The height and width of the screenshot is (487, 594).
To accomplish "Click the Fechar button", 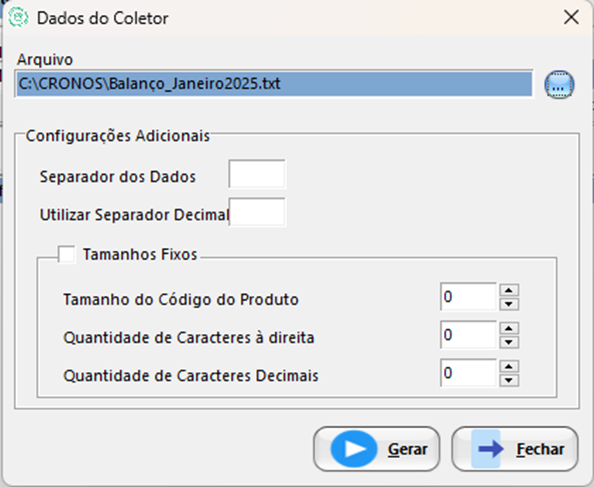I will click(515, 449).
